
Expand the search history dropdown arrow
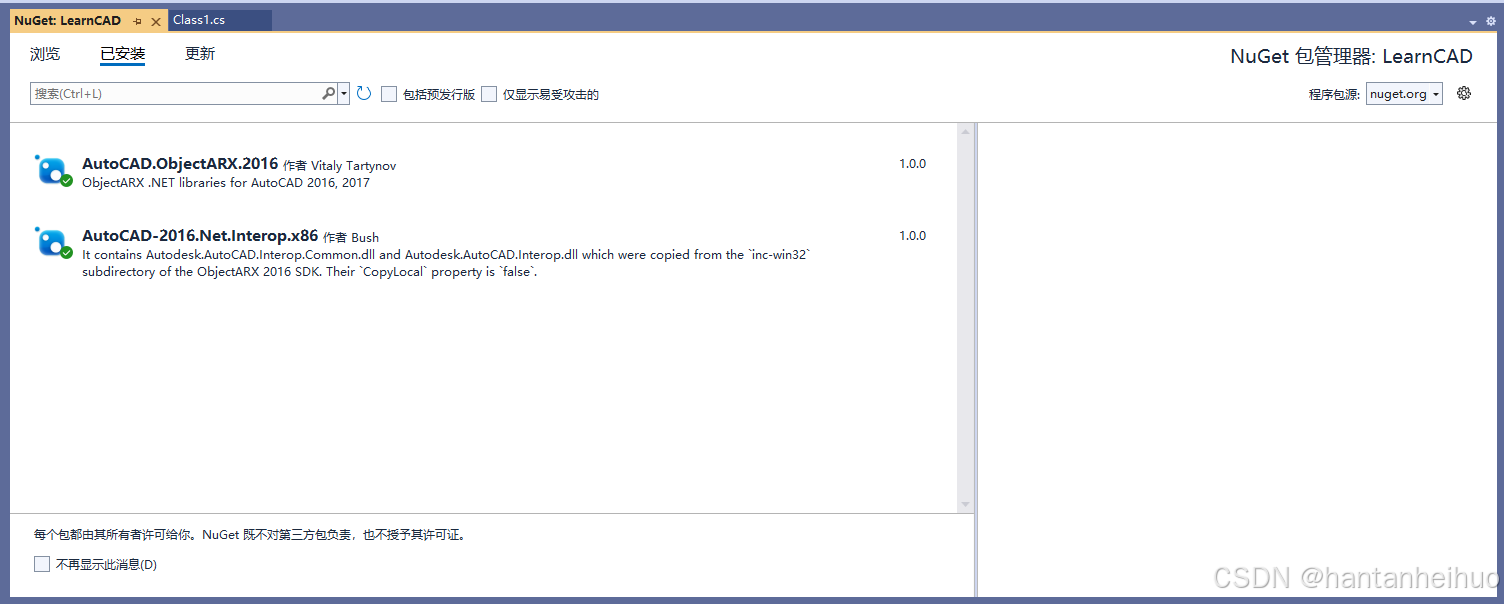coord(344,93)
